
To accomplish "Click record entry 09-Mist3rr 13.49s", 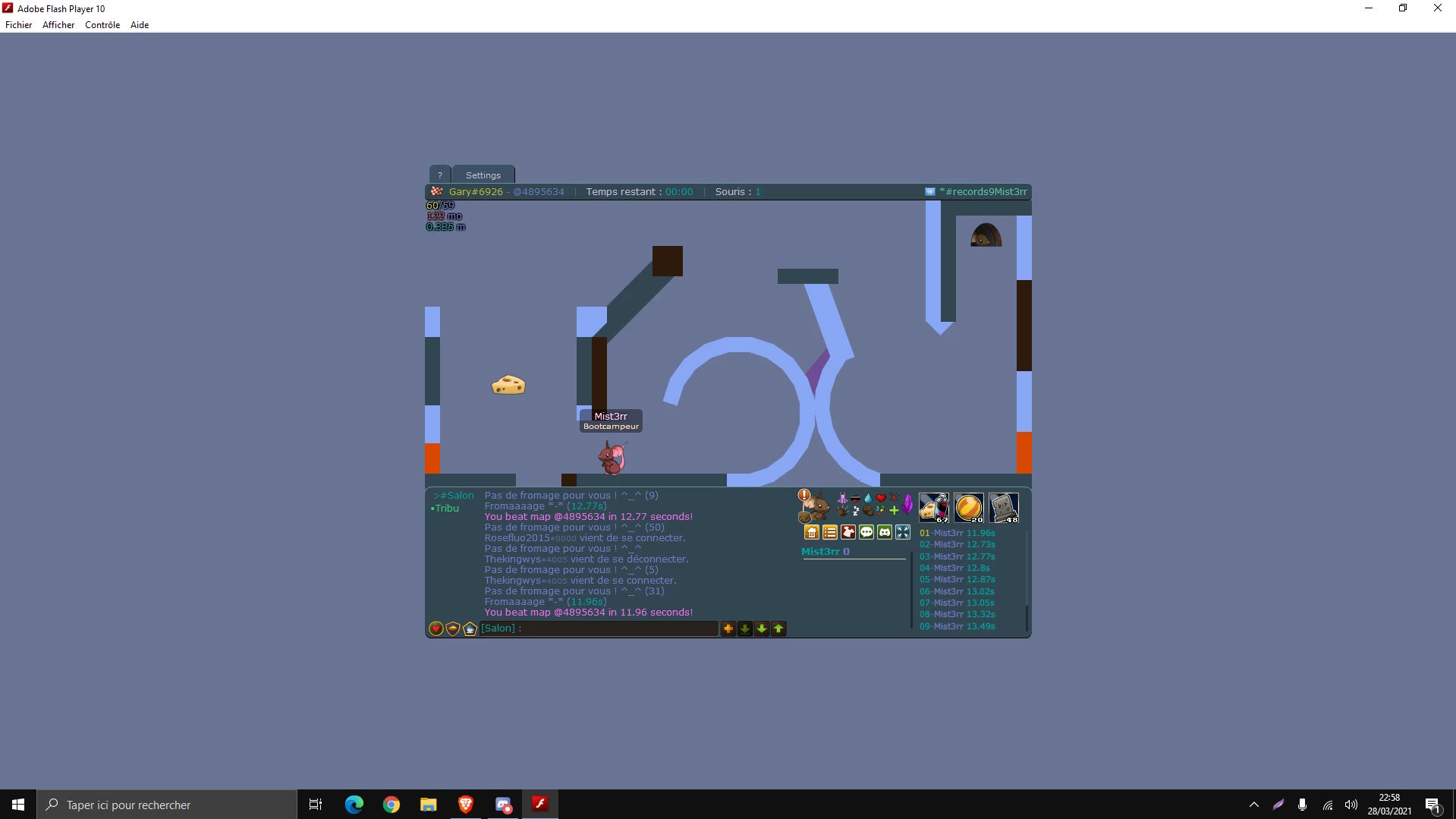I will tap(958, 627).
